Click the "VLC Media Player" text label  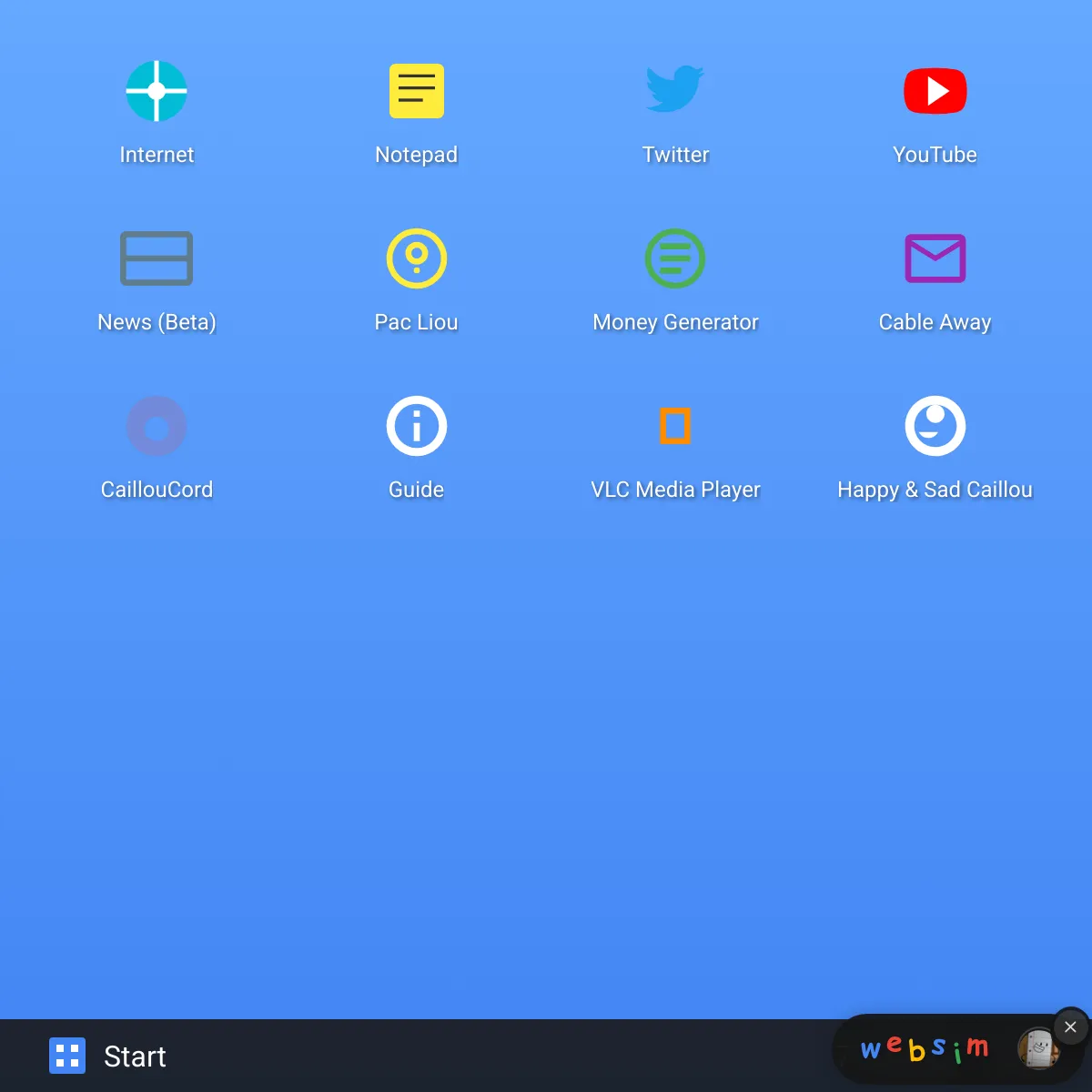click(x=675, y=490)
